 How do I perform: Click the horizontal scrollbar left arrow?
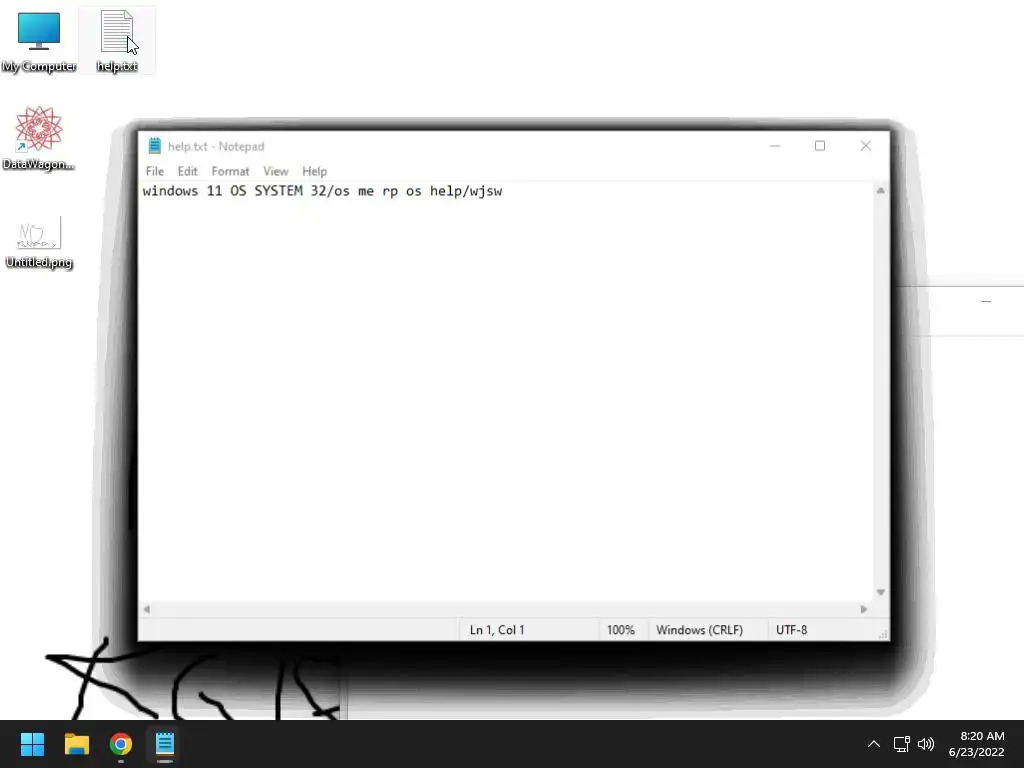[x=147, y=609]
